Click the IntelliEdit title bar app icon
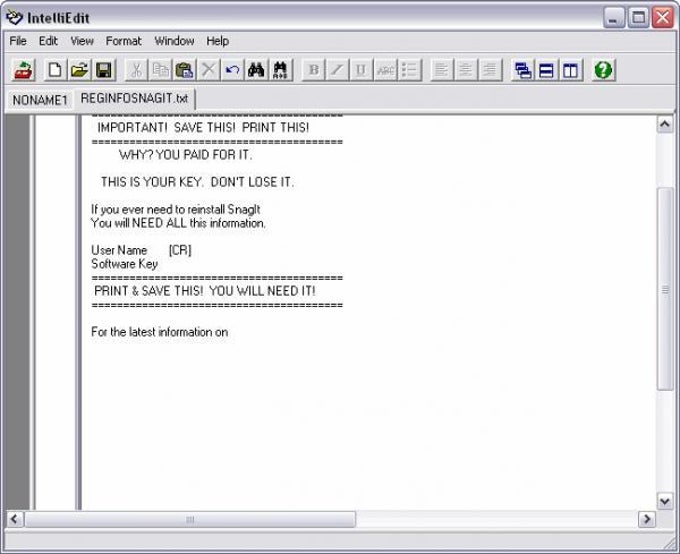Viewport: 680px width, 554px height. point(14,17)
